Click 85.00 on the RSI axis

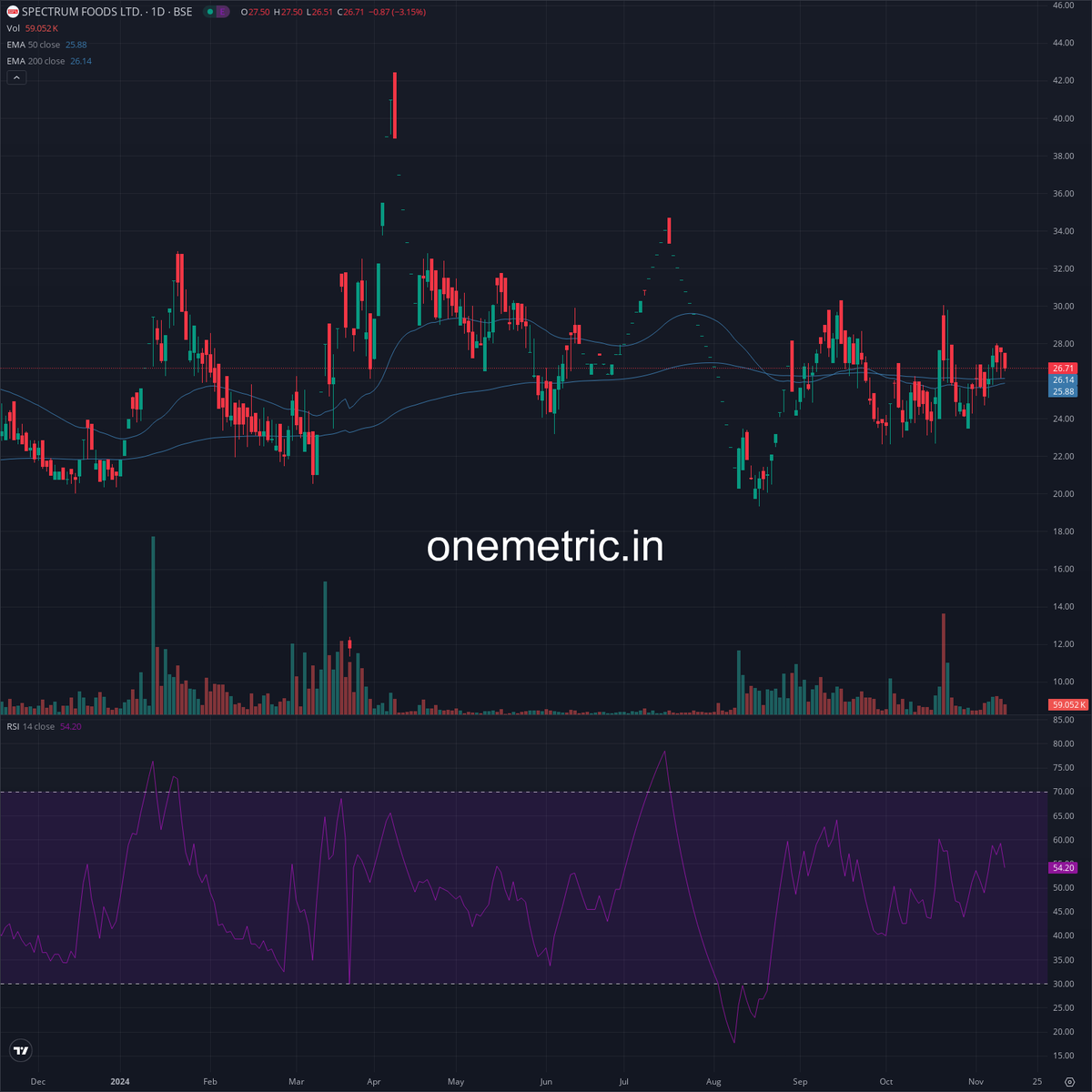[x=1063, y=720]
